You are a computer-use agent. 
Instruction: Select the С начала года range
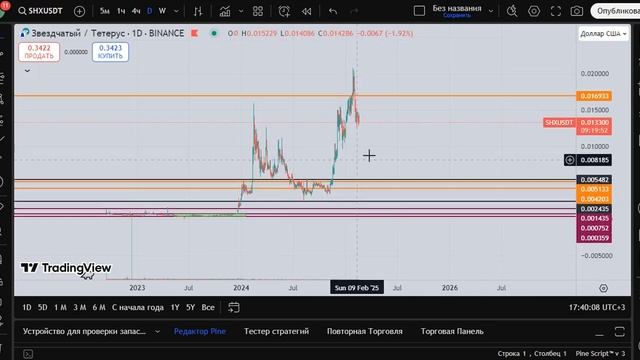(x=138, y=307)
